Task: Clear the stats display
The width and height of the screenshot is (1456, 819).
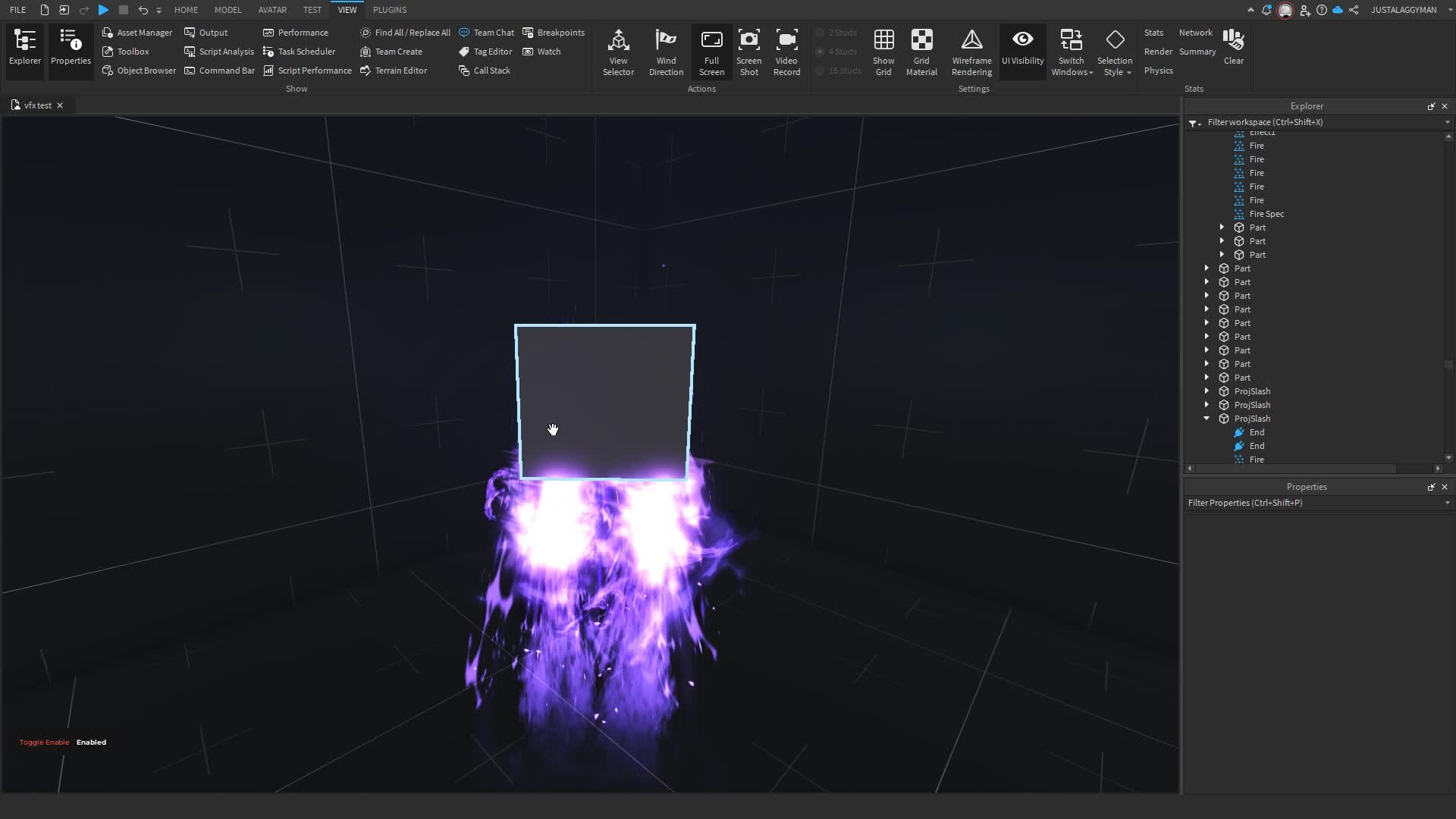Action: [1233, 51]
